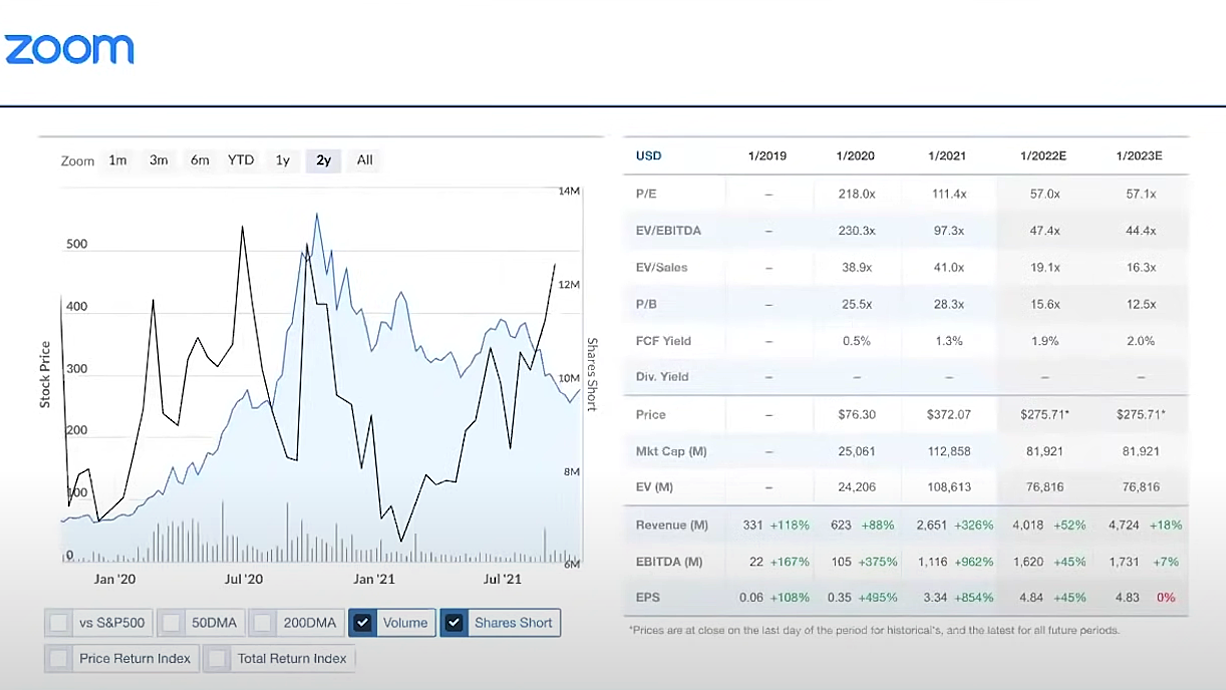Click the Revenue (M) row label
Screen dimensions: 1226x690
pos(672,525)
